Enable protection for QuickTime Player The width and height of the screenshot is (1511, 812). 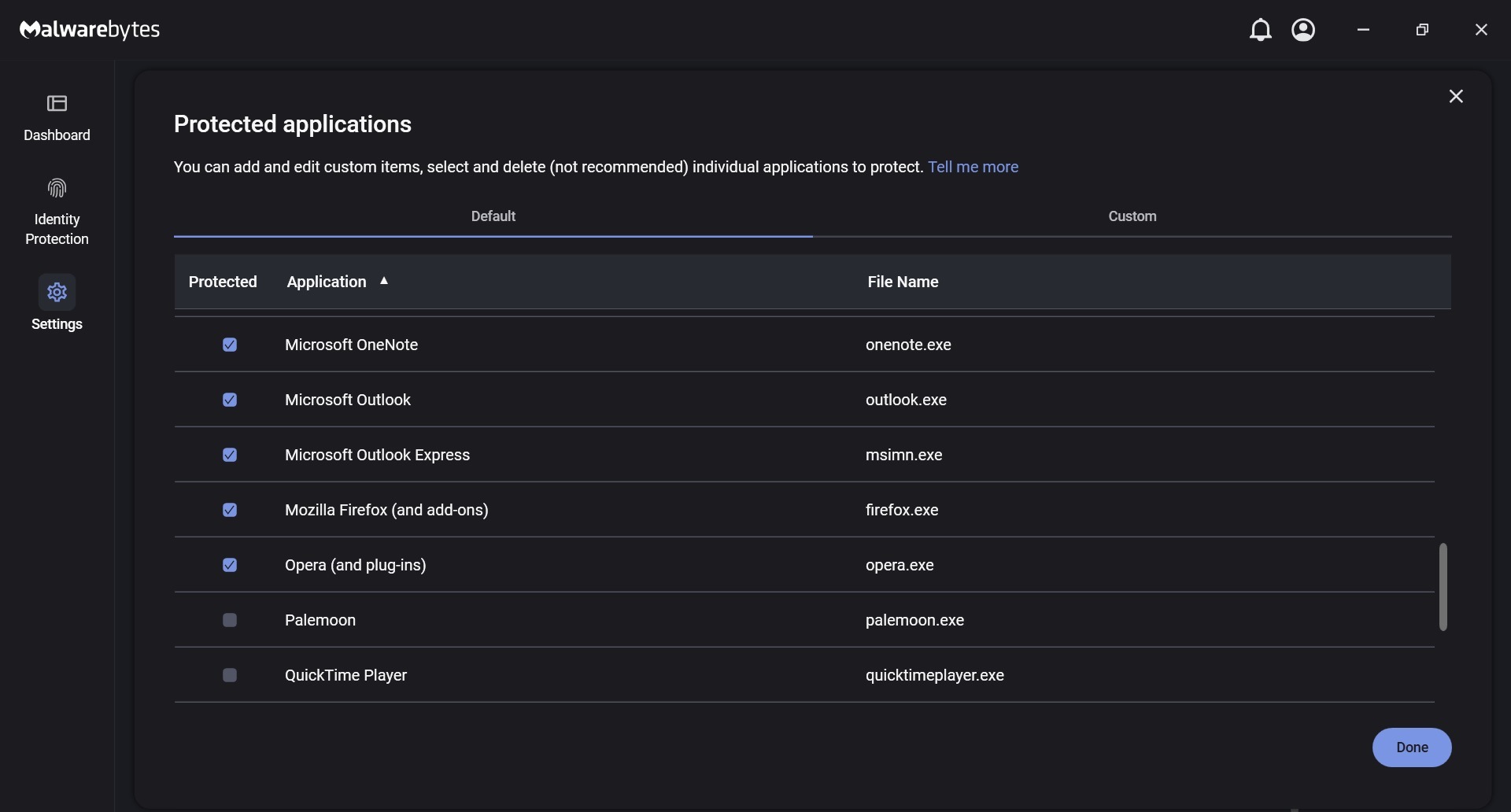coord(230,675)
